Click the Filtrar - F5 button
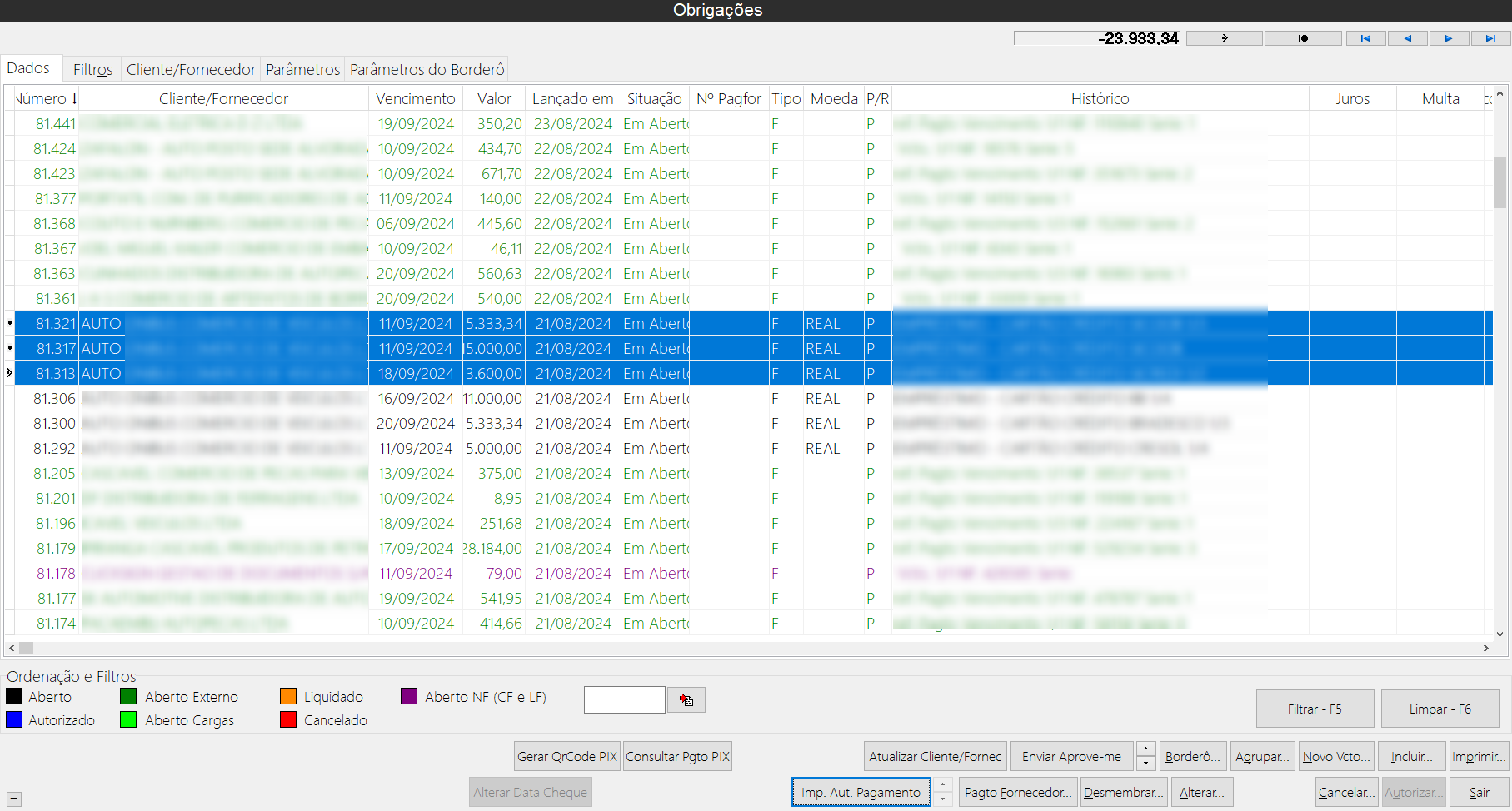Image resolution: width=1512 pixels, height=811 pixels. coord(1315,709)
